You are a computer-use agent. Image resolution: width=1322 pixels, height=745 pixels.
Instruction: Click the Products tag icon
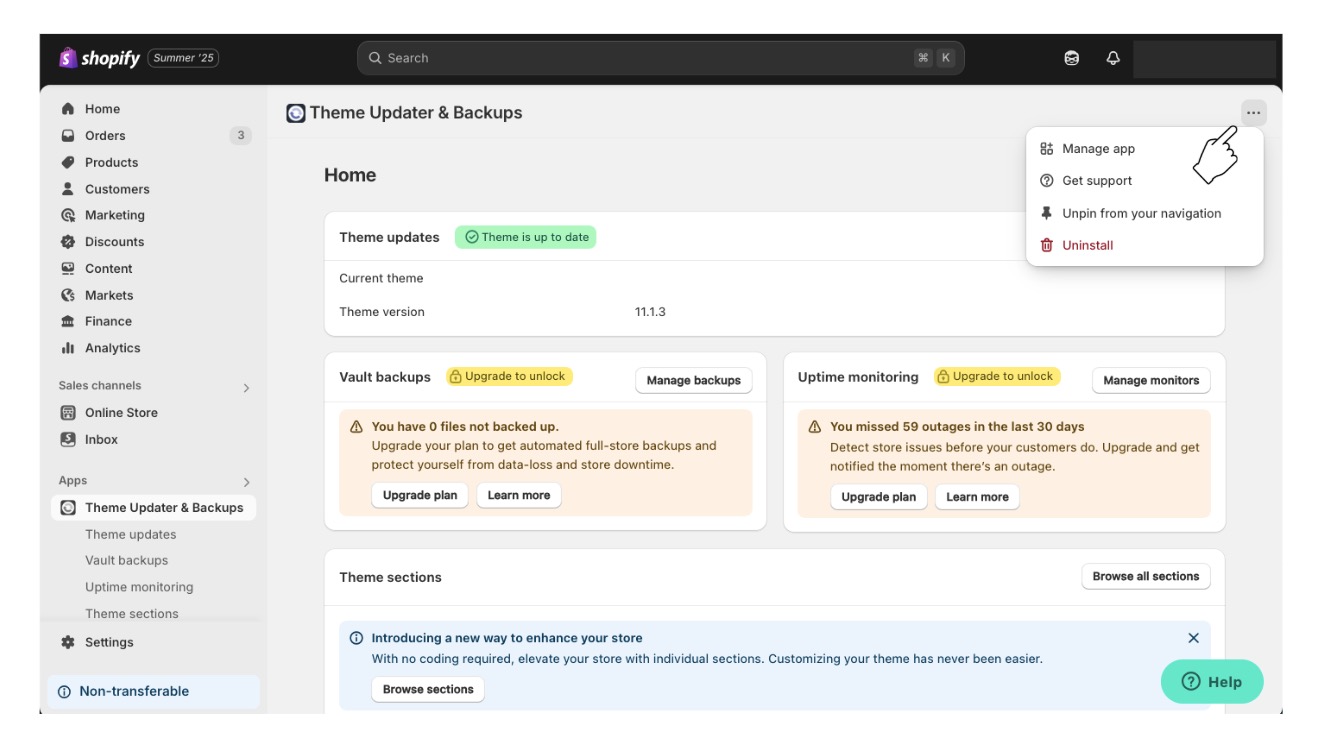pyautogui.click(x=68, y=162)
